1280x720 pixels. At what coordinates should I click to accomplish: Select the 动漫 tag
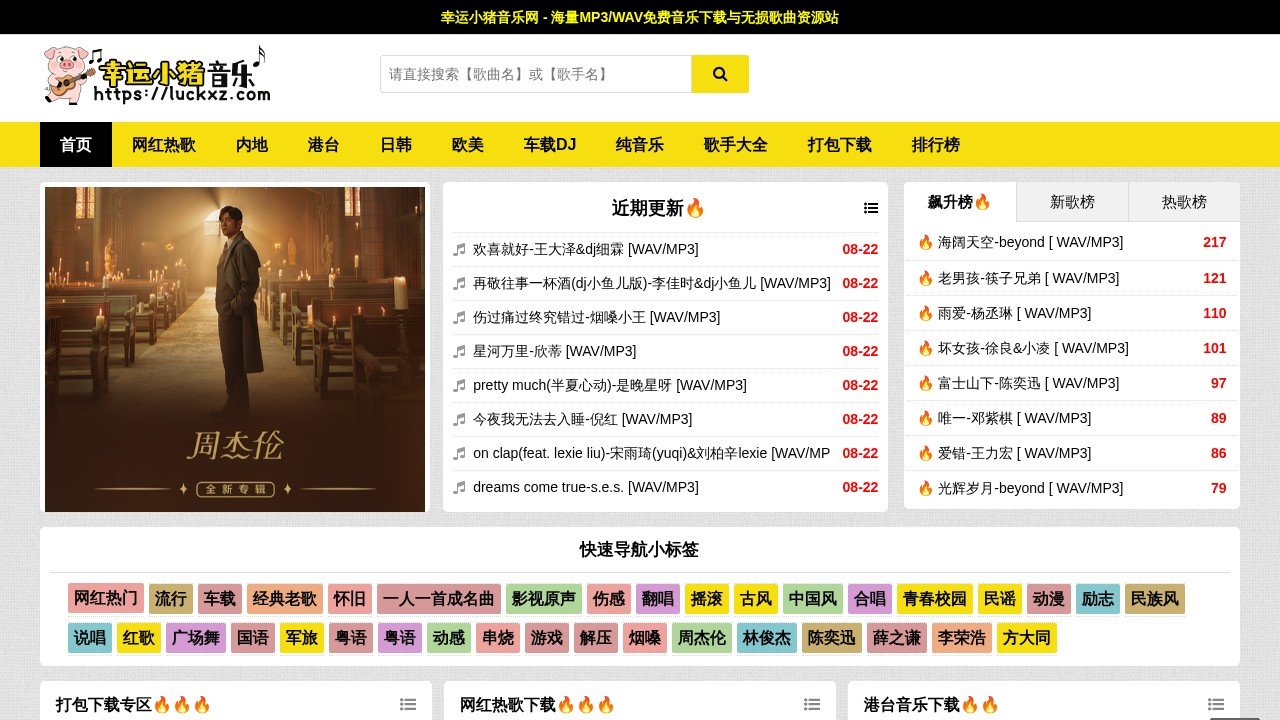click(x=1049, y=599)
